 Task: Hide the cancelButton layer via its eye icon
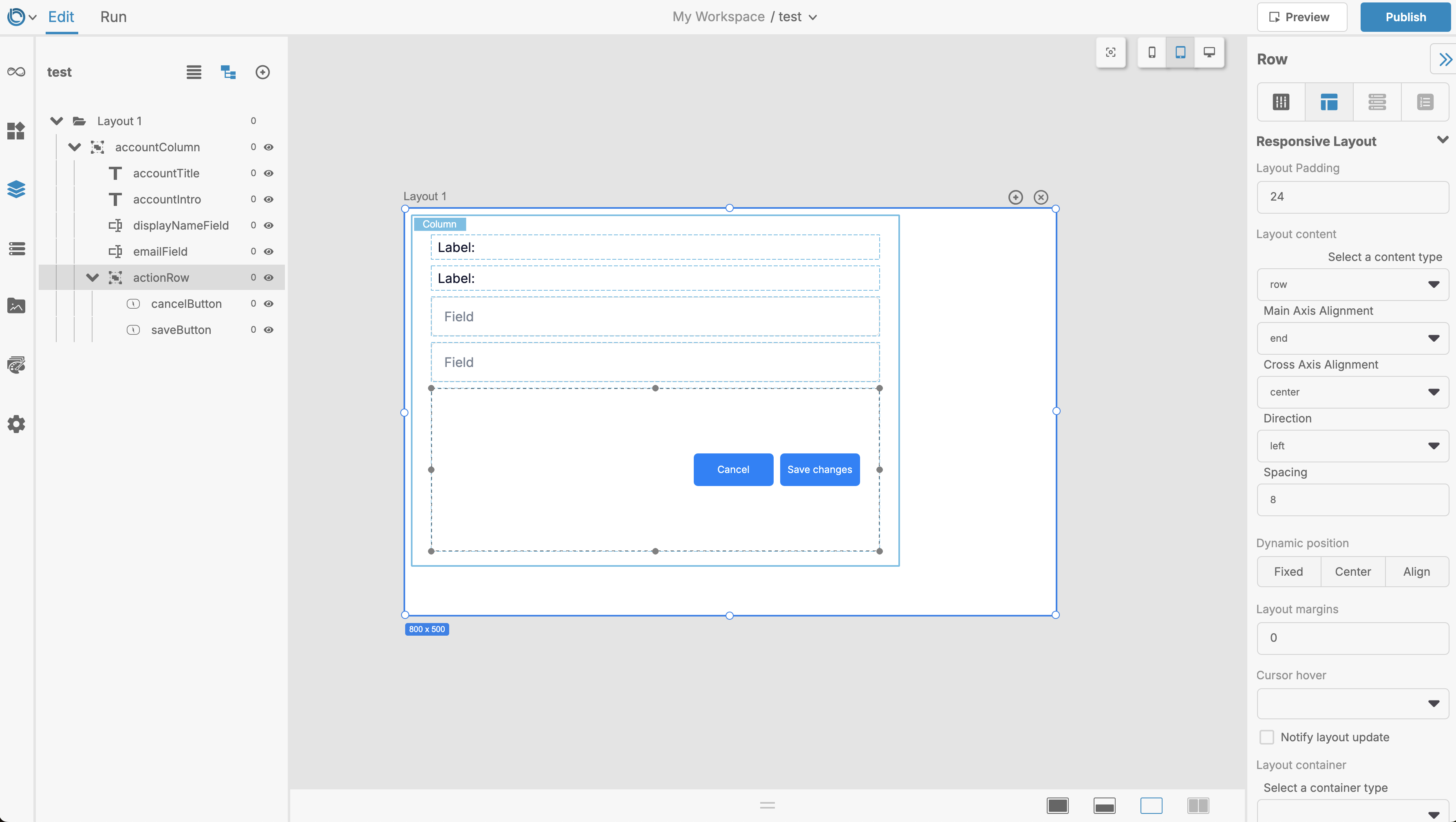coord(269,304)
